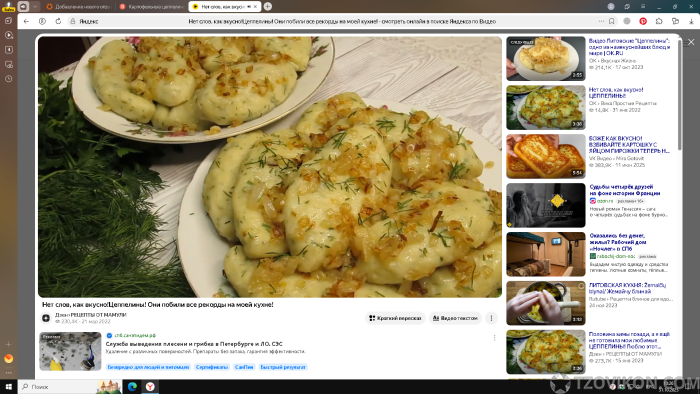Image resolution: width=700 pixels, height=394 pixels.
Task: Open the Yandex home icon beside refresh
Action: pos(42,21)
